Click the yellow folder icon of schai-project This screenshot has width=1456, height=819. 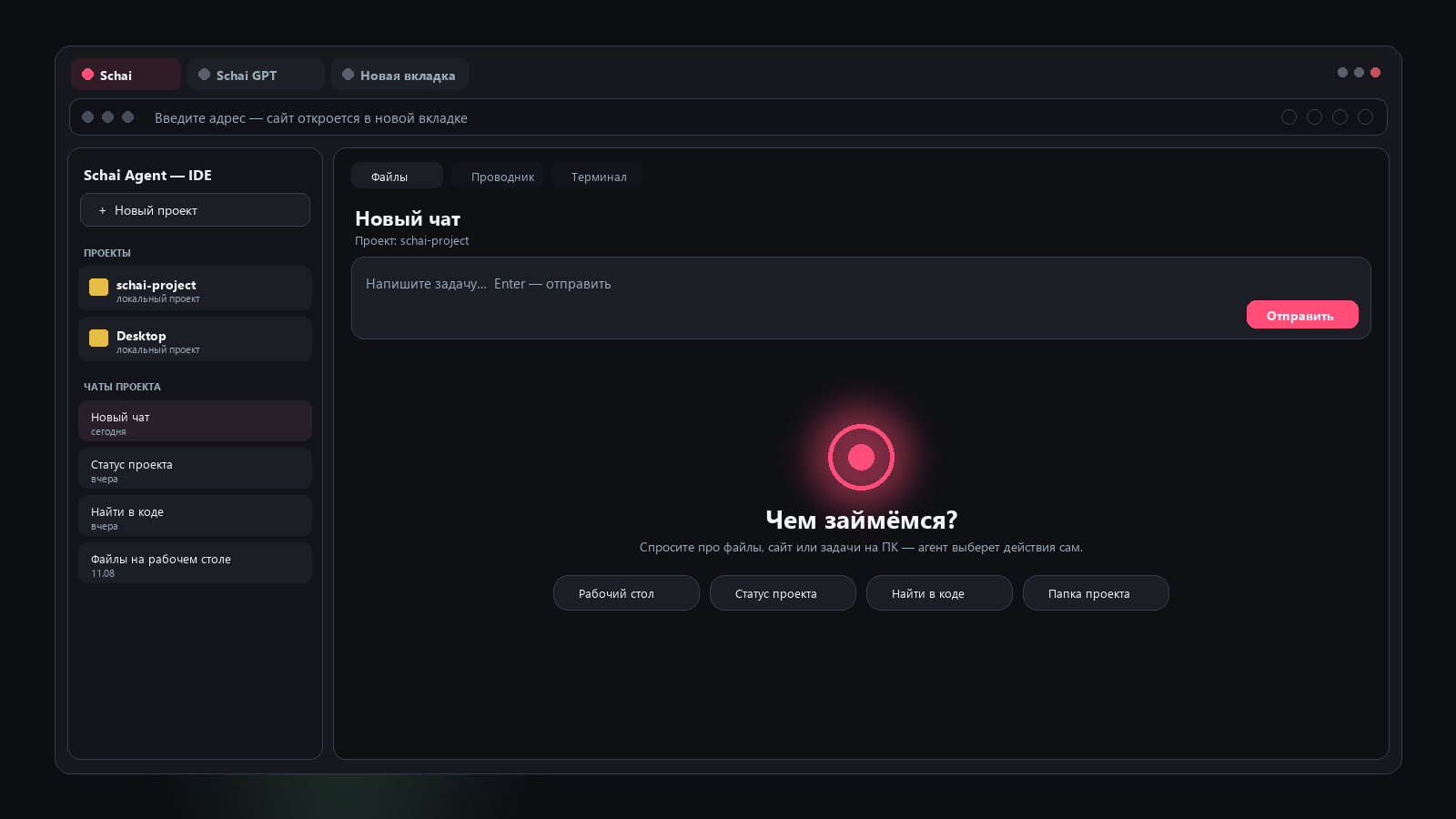(x=98, y=288)
